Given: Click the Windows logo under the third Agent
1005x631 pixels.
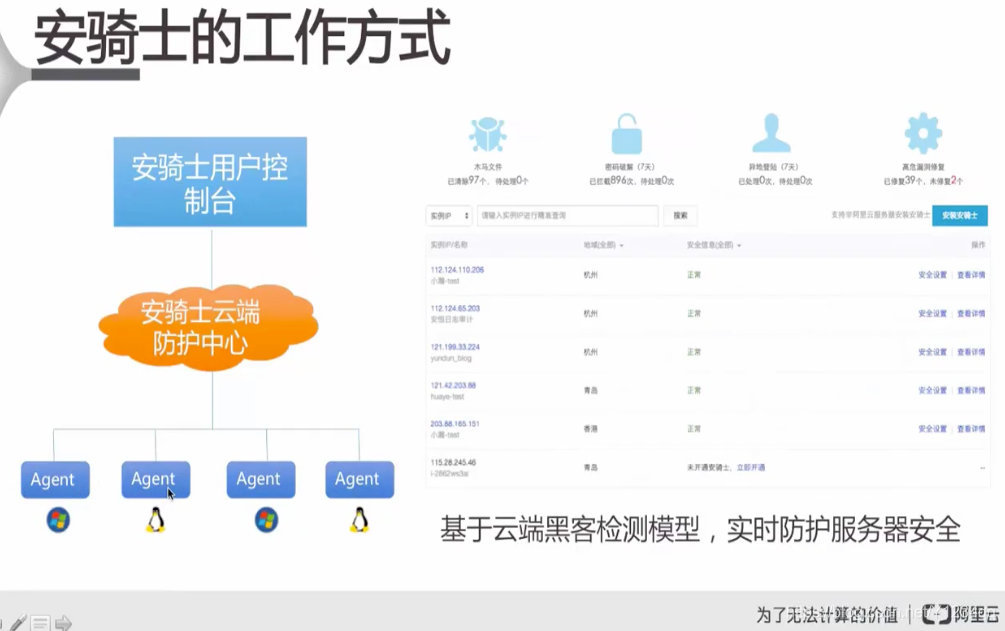Looking at the screenshot, I should [x=266, y=520].
